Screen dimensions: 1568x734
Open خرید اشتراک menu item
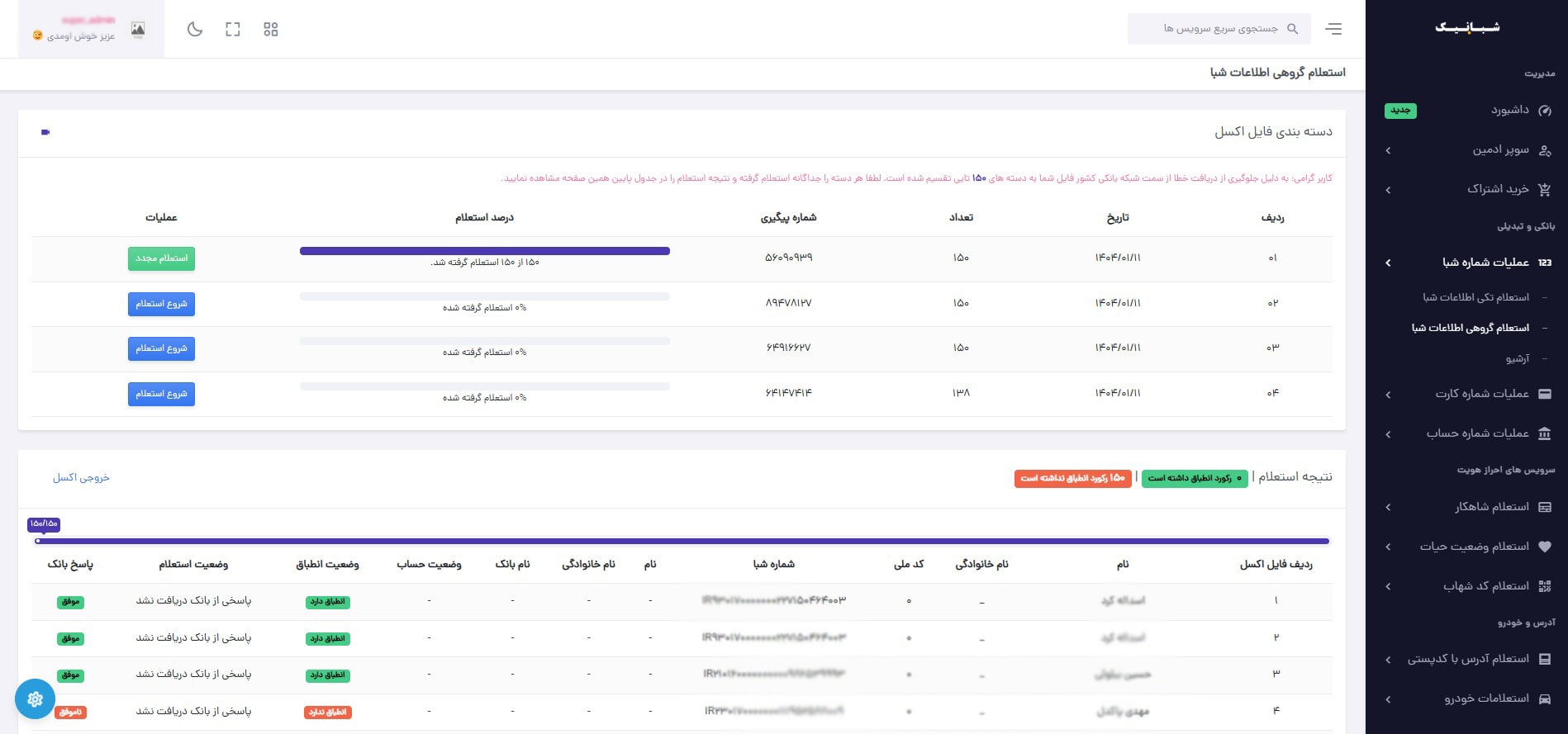point(1498,189)
